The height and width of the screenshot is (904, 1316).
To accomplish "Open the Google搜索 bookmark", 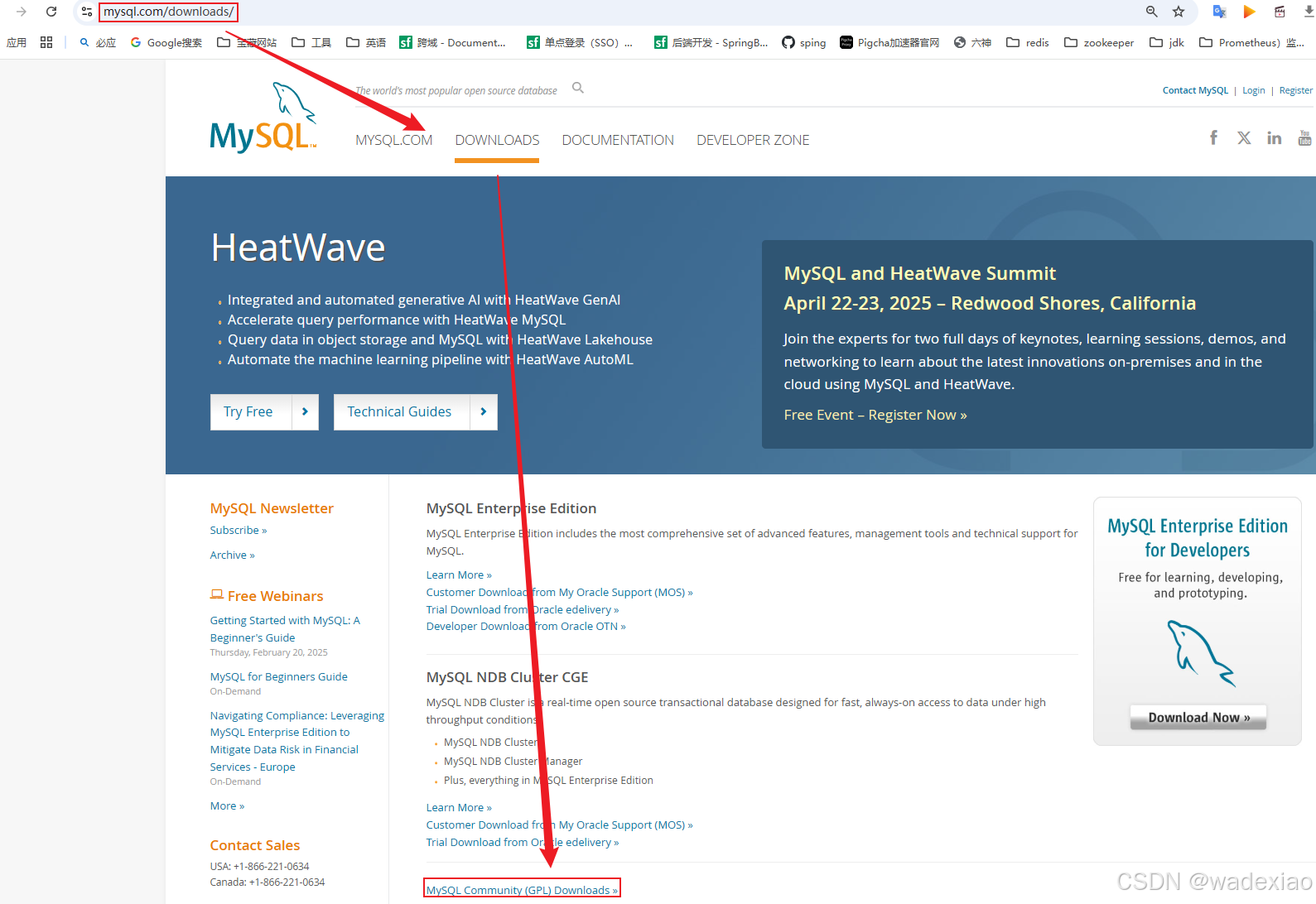I will (x=166, y=42).
